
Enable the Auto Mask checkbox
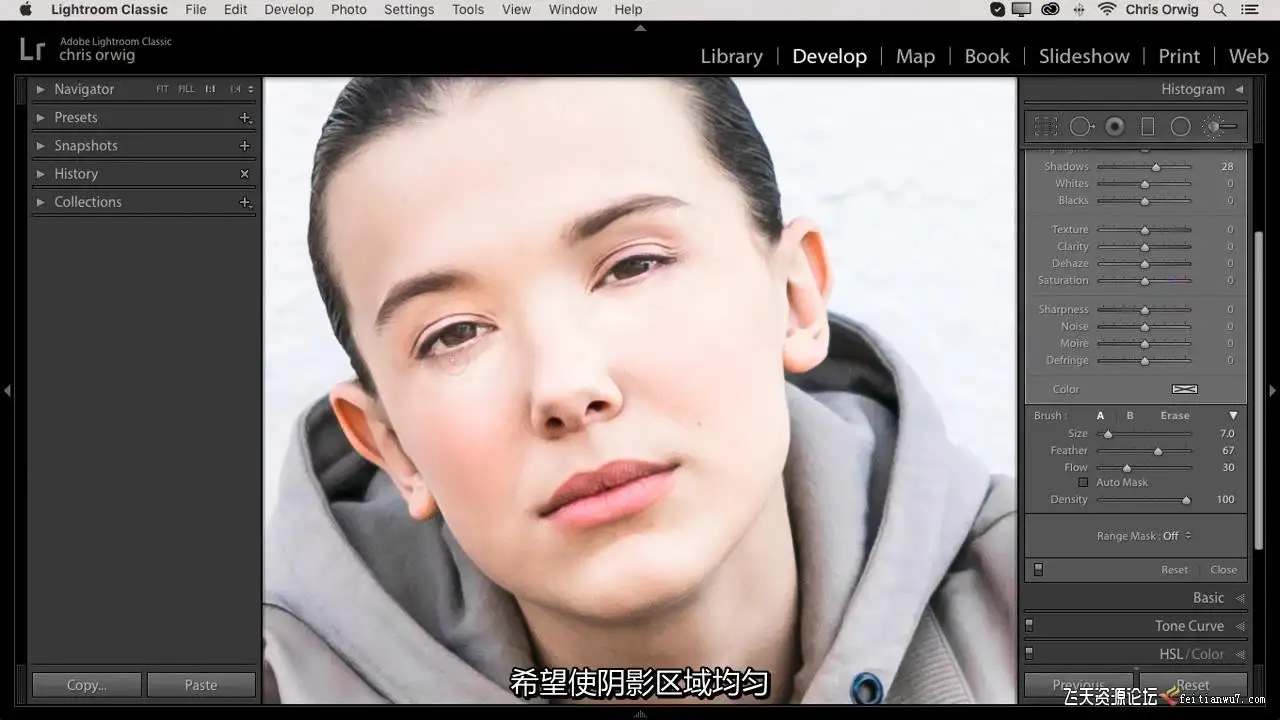click(x=1083, y=482)
